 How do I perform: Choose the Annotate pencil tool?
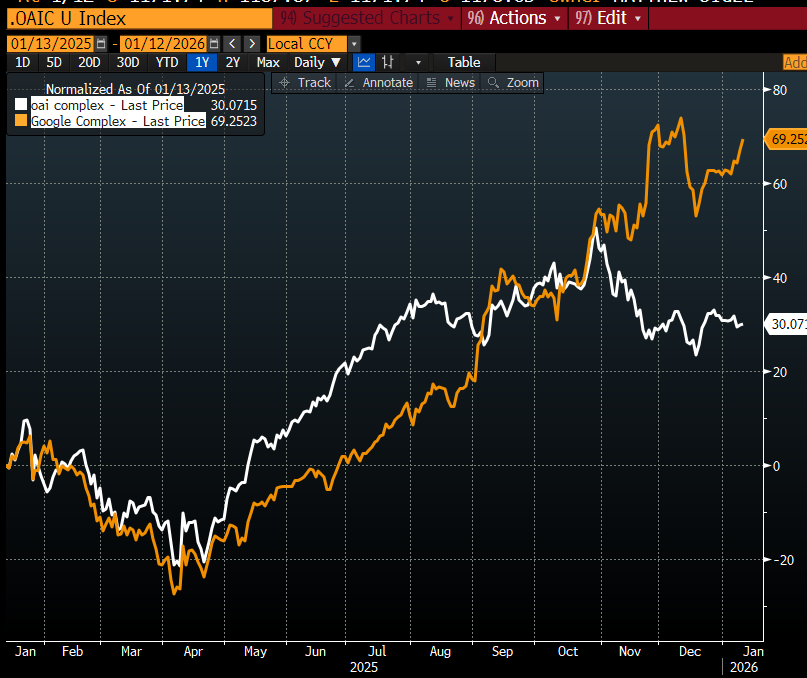378,82
